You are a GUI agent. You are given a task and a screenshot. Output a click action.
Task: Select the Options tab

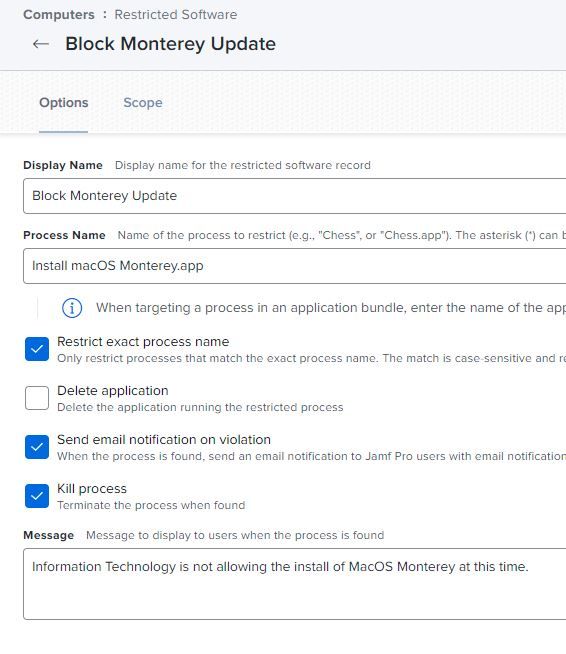coord(63,103)
